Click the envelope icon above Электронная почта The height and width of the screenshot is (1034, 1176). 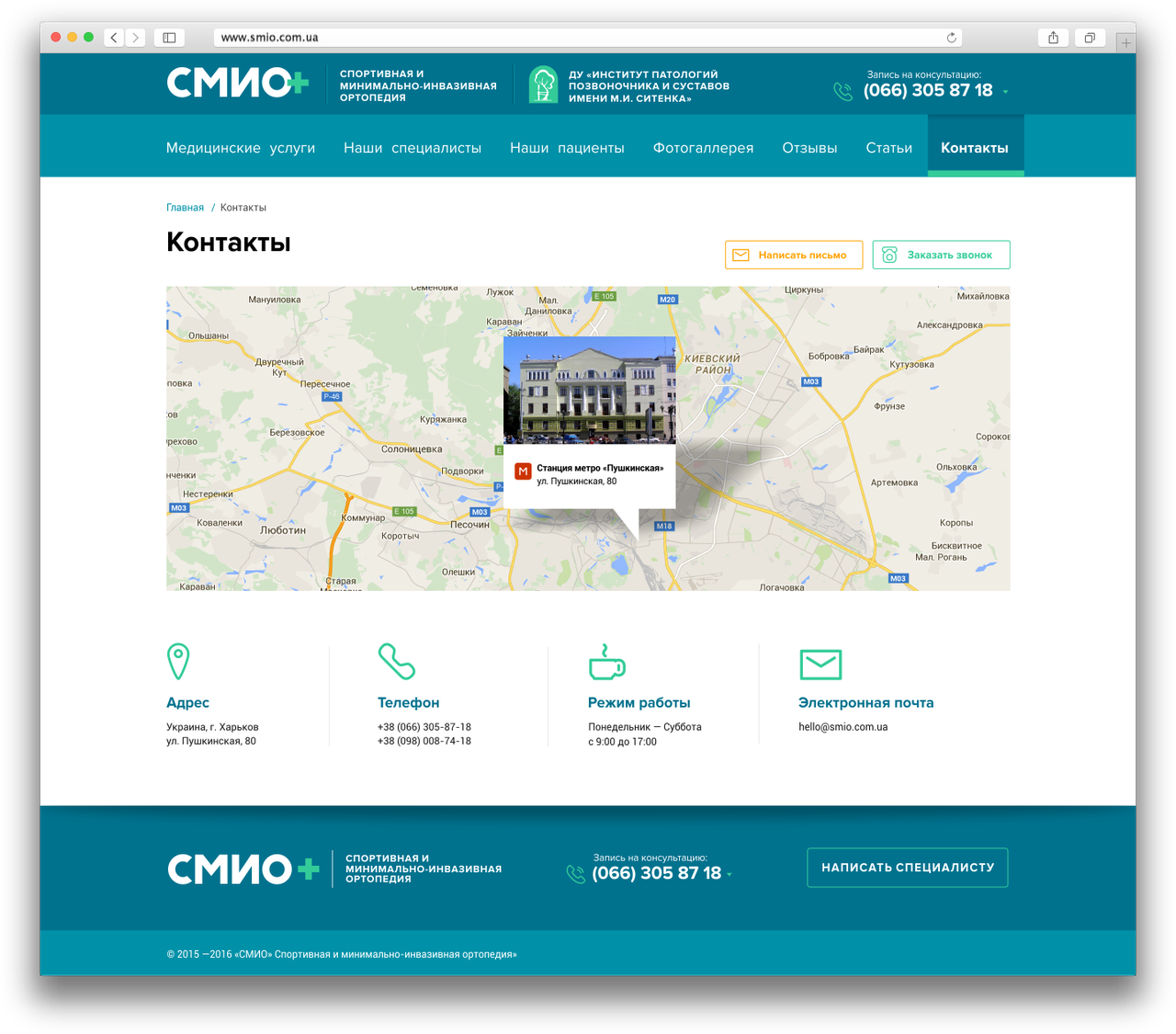tap(820, 664)
